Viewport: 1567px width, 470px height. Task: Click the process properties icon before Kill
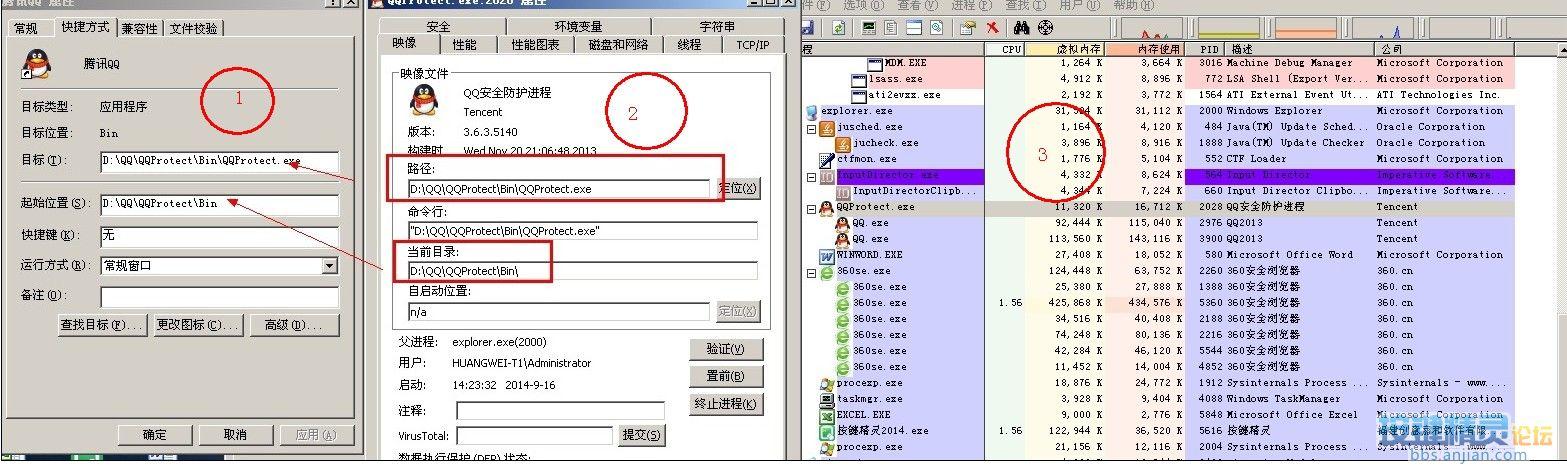[968, 27]
